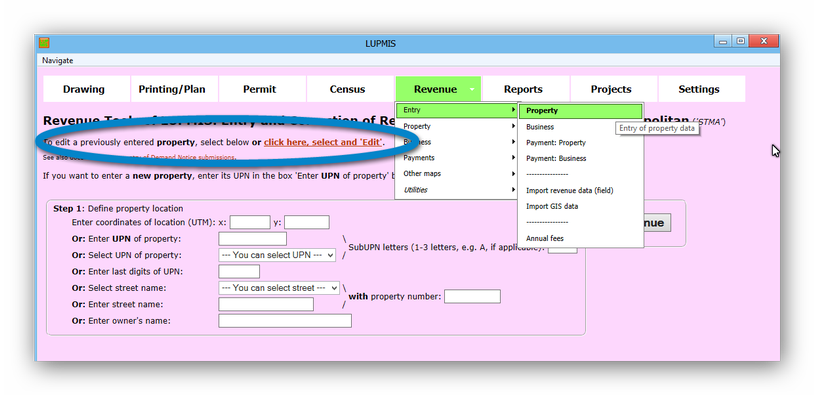Image resolution: width=814 pixels, height=395 pixels.
Task: Click the Revenue tab
Action: click(x=438, y=89)
